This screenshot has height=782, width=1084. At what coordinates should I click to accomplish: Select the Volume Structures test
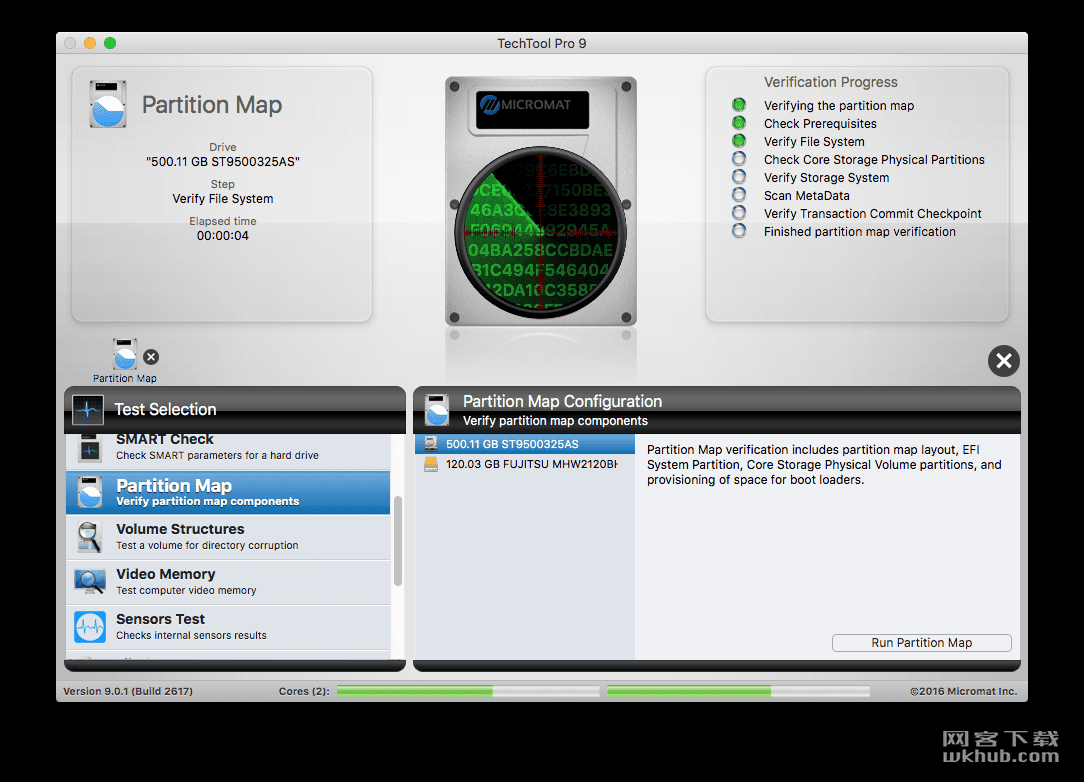pyautogui.click(x=228, y=537)
